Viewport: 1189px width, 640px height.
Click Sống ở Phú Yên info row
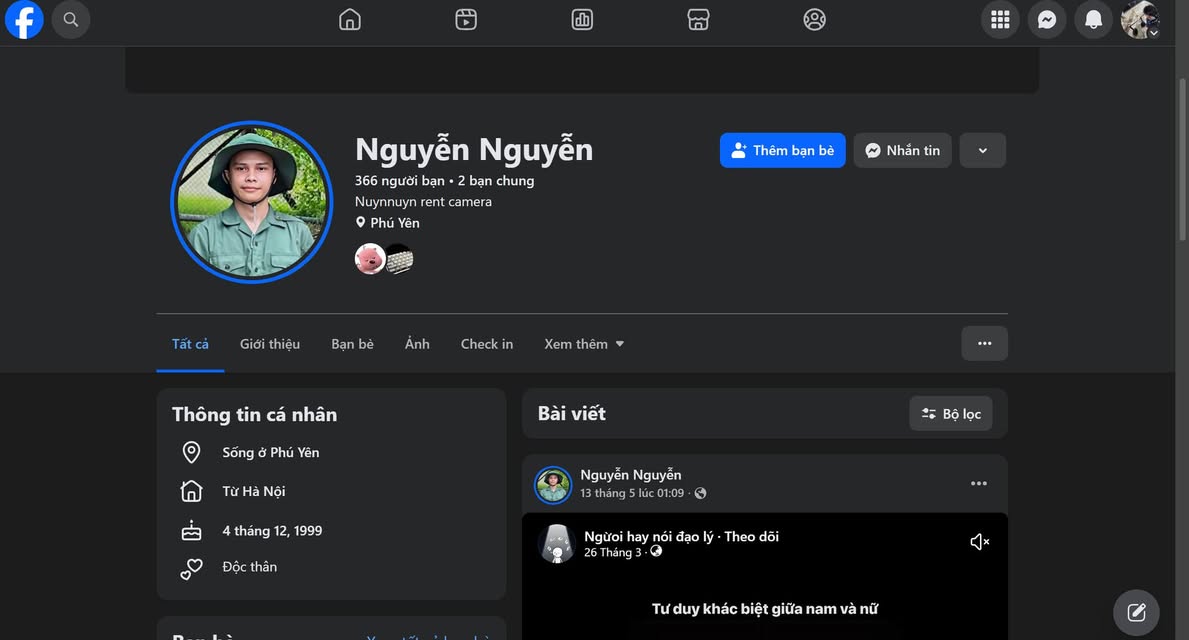coord(271,453)
